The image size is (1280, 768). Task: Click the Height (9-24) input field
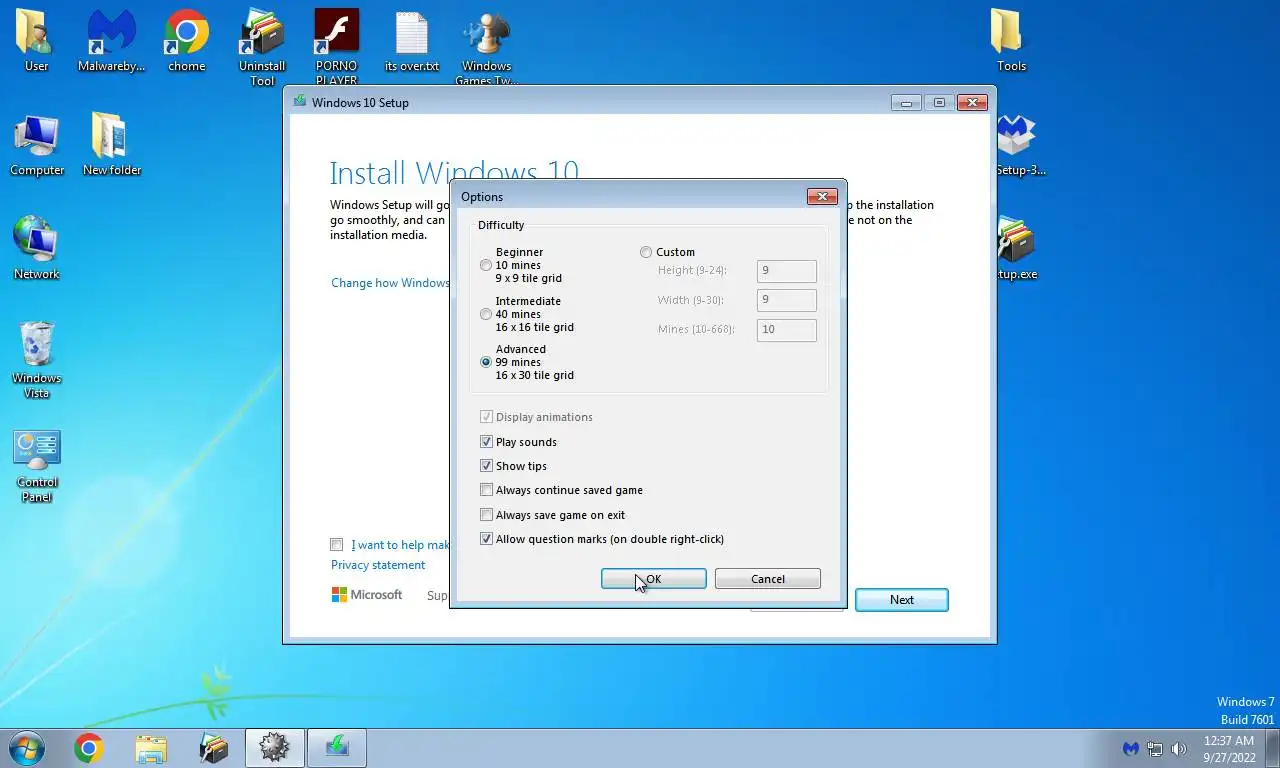pos(786,271)
